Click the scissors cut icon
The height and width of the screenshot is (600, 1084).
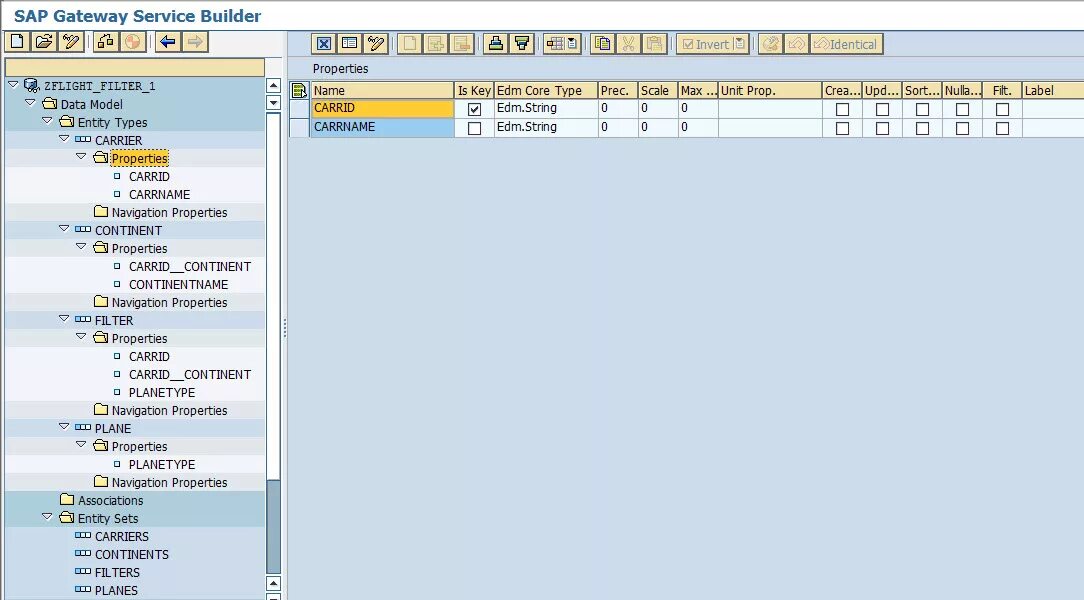coord(628,44)
